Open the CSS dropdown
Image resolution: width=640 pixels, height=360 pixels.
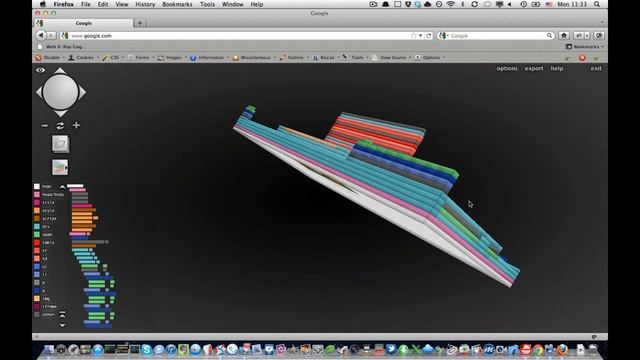[112, 58]
